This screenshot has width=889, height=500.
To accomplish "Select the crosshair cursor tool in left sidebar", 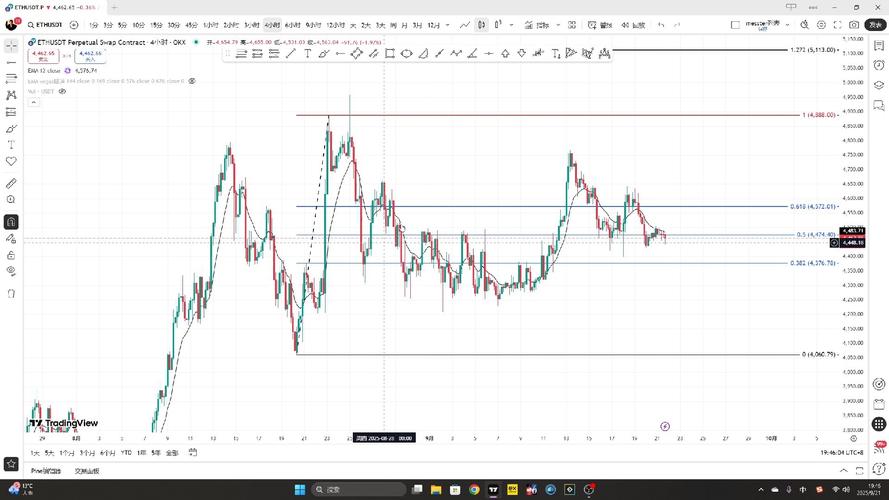I will [11, 45].
